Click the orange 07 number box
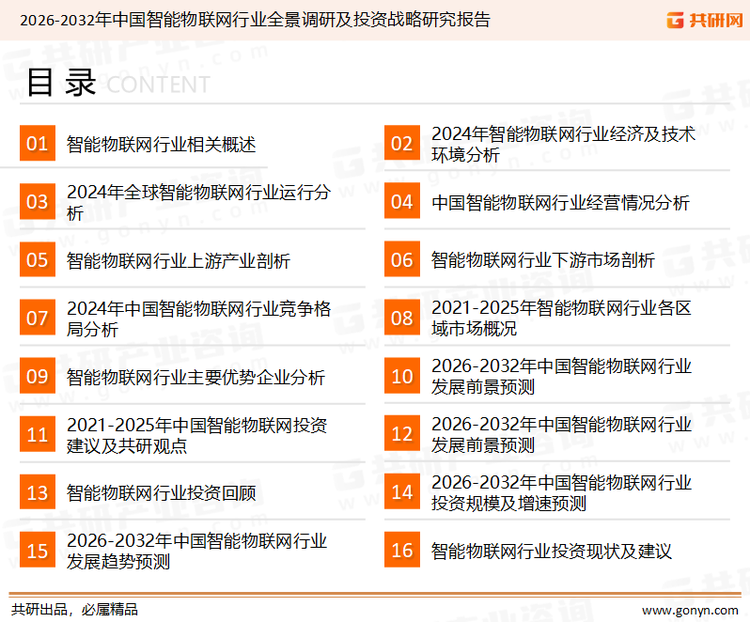Screen dimensions: 750x622 click(37, 318)
